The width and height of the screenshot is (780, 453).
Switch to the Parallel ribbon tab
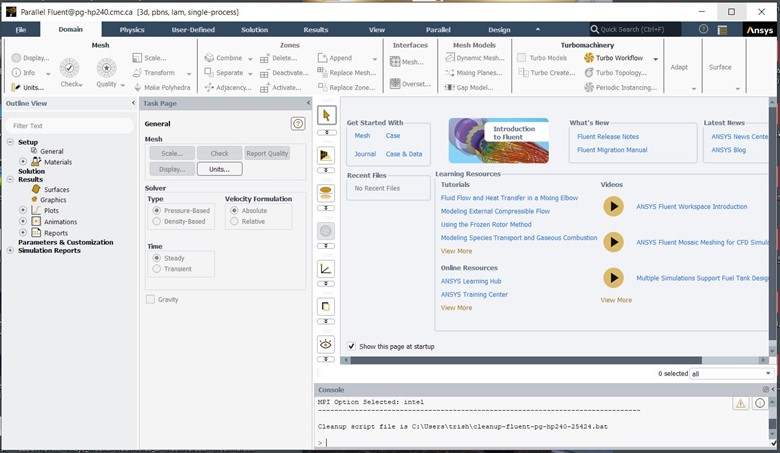pyautogui.click(x=438, y=30)
